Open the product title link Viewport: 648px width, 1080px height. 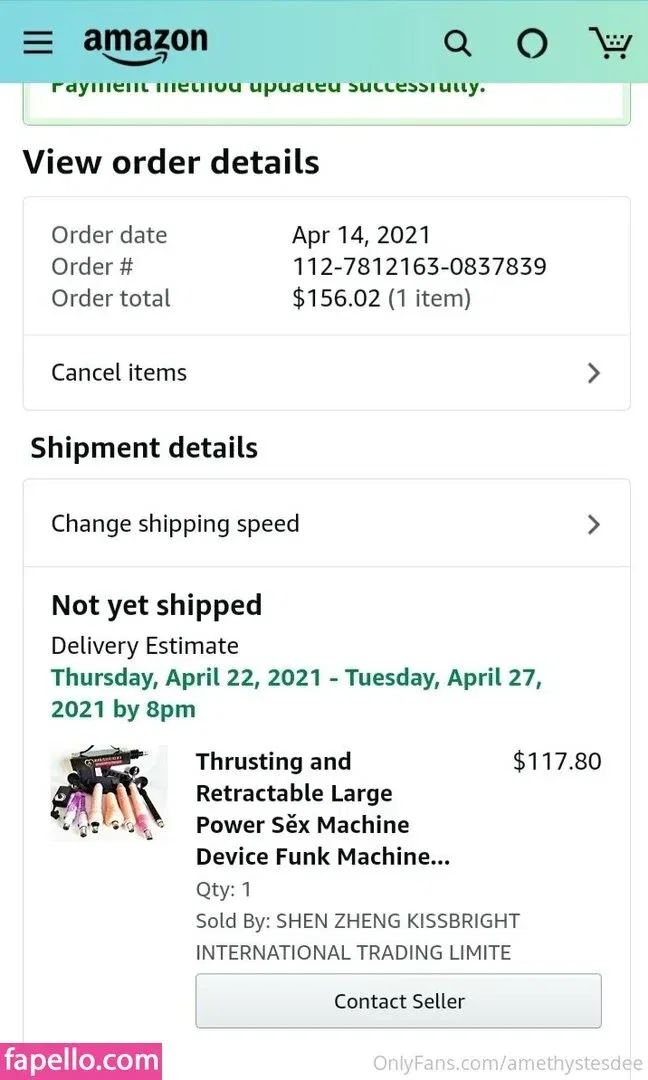point(322,809)
